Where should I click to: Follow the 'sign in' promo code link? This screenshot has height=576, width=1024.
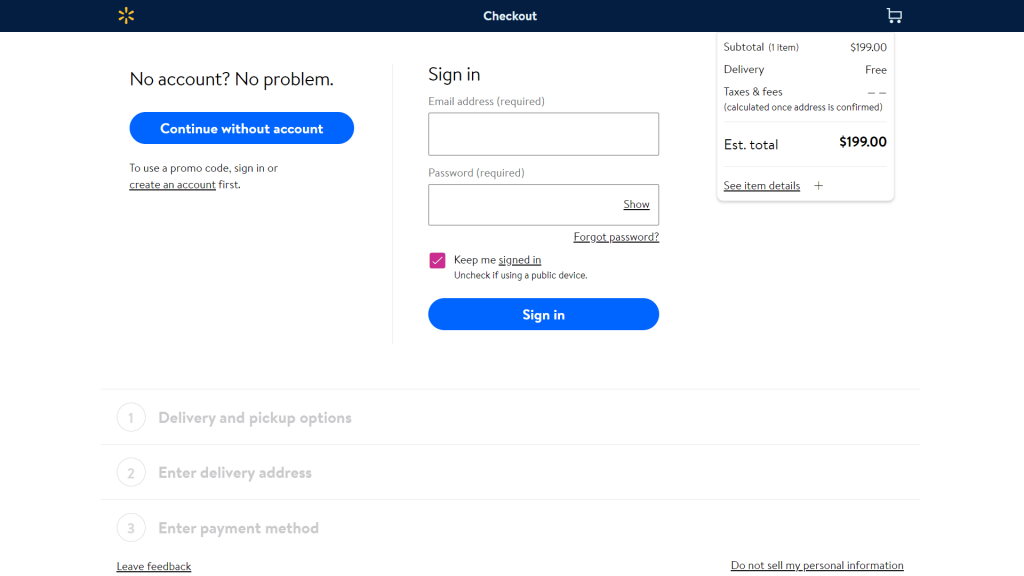coord(249,168)
